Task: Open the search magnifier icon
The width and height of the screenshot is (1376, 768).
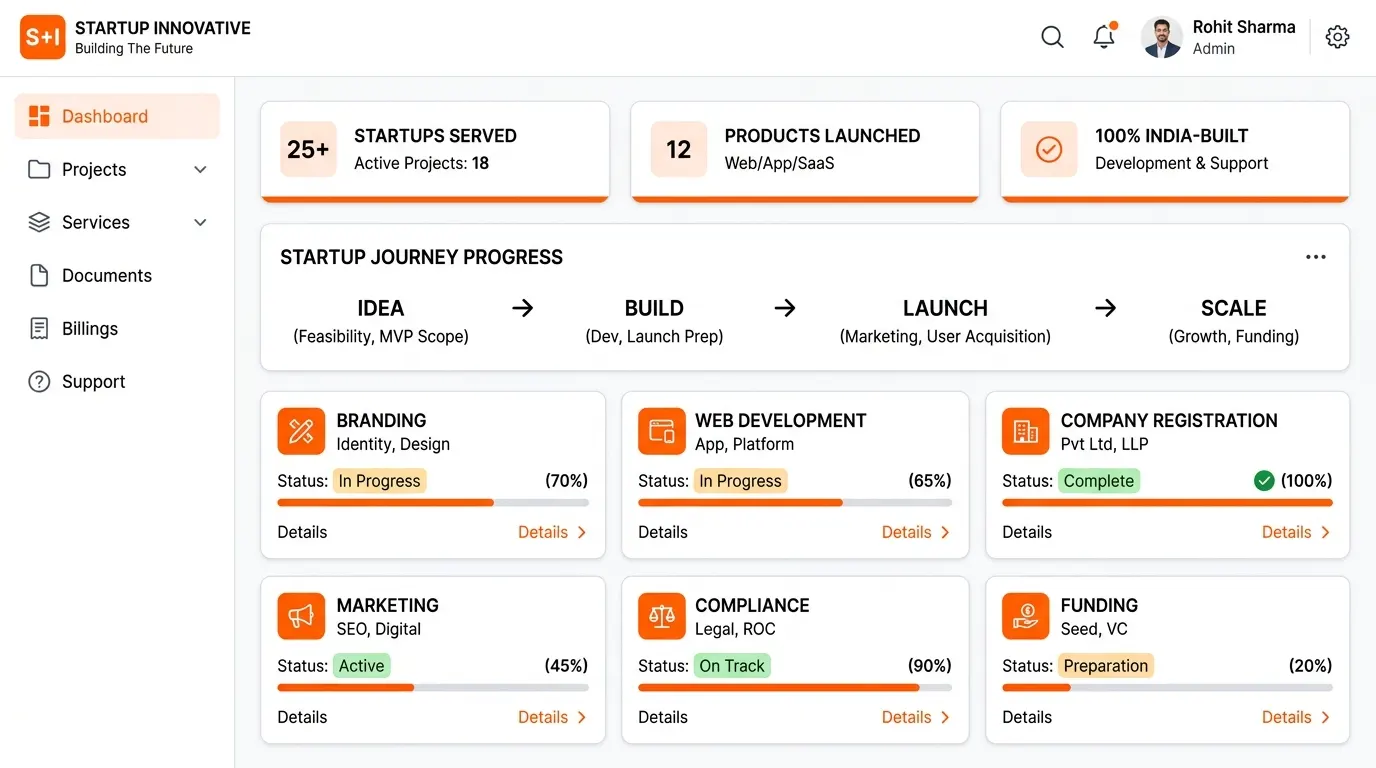Action: [1052, 37]
